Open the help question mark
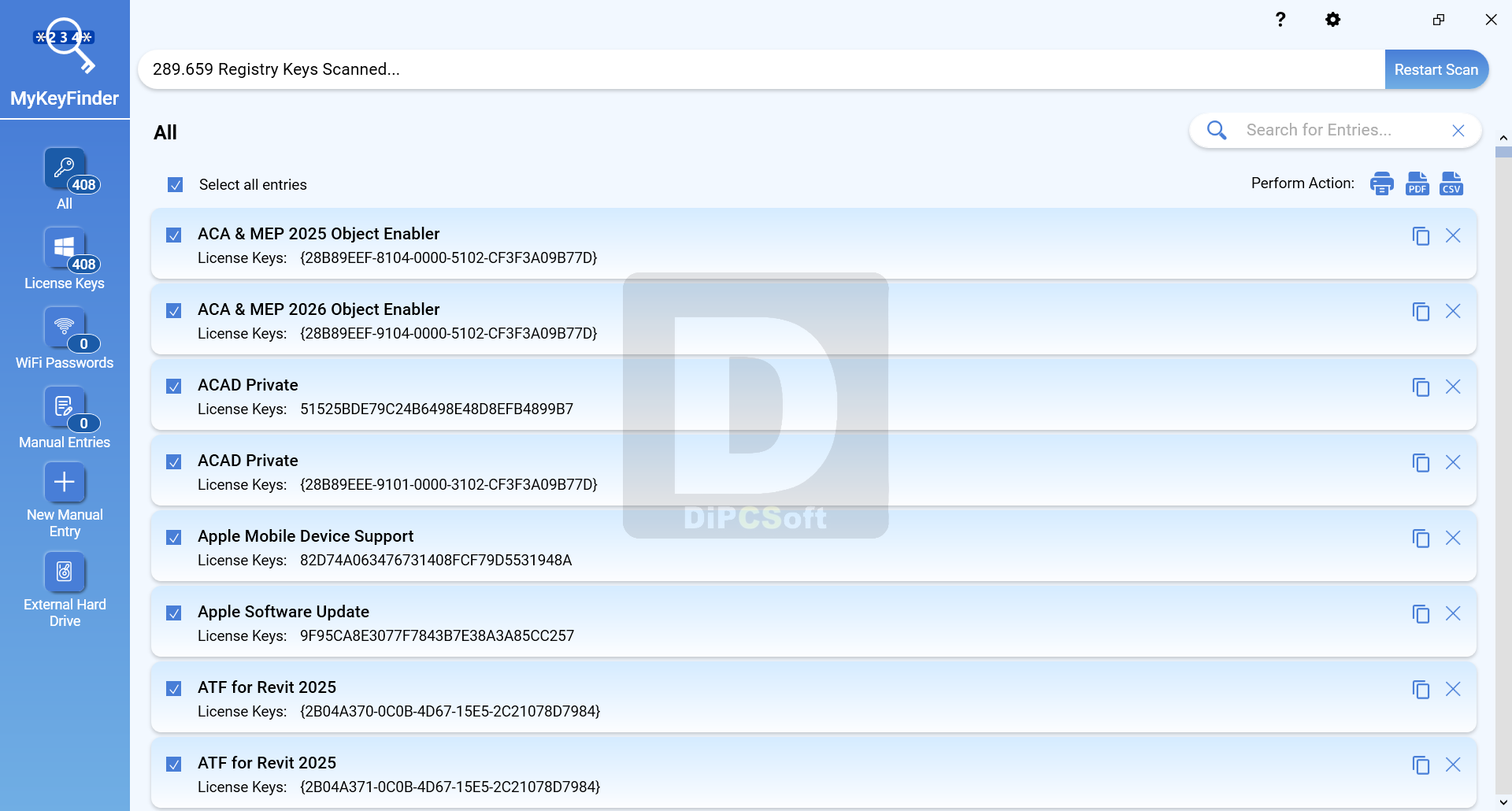 click(x=1280, y=20)
